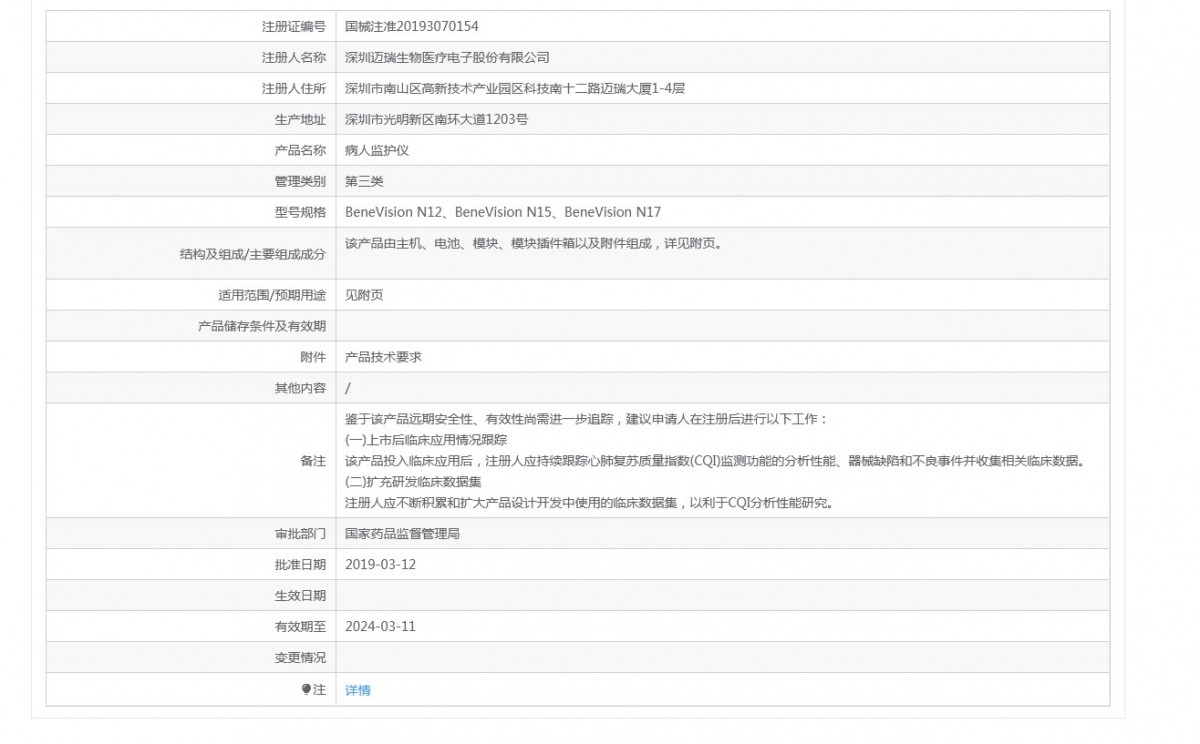This screenshot has height=744, width=1200.
Task: Select attachment value 产品技术要求
Action: 383,357
